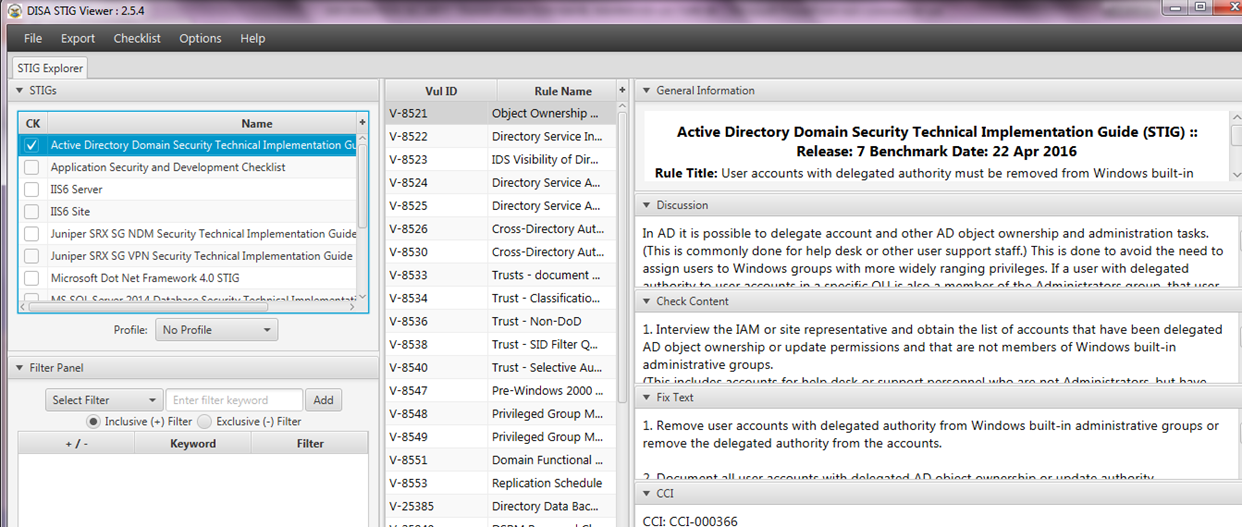Select row V-8547 Pre-Windows 2000

click(501, 390)
